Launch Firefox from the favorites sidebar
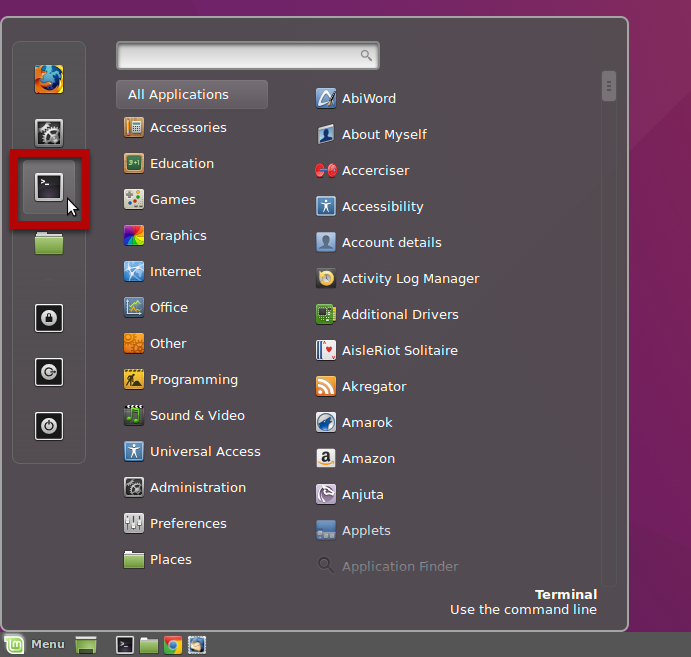The image size is (691, 657). click(49, 79)
